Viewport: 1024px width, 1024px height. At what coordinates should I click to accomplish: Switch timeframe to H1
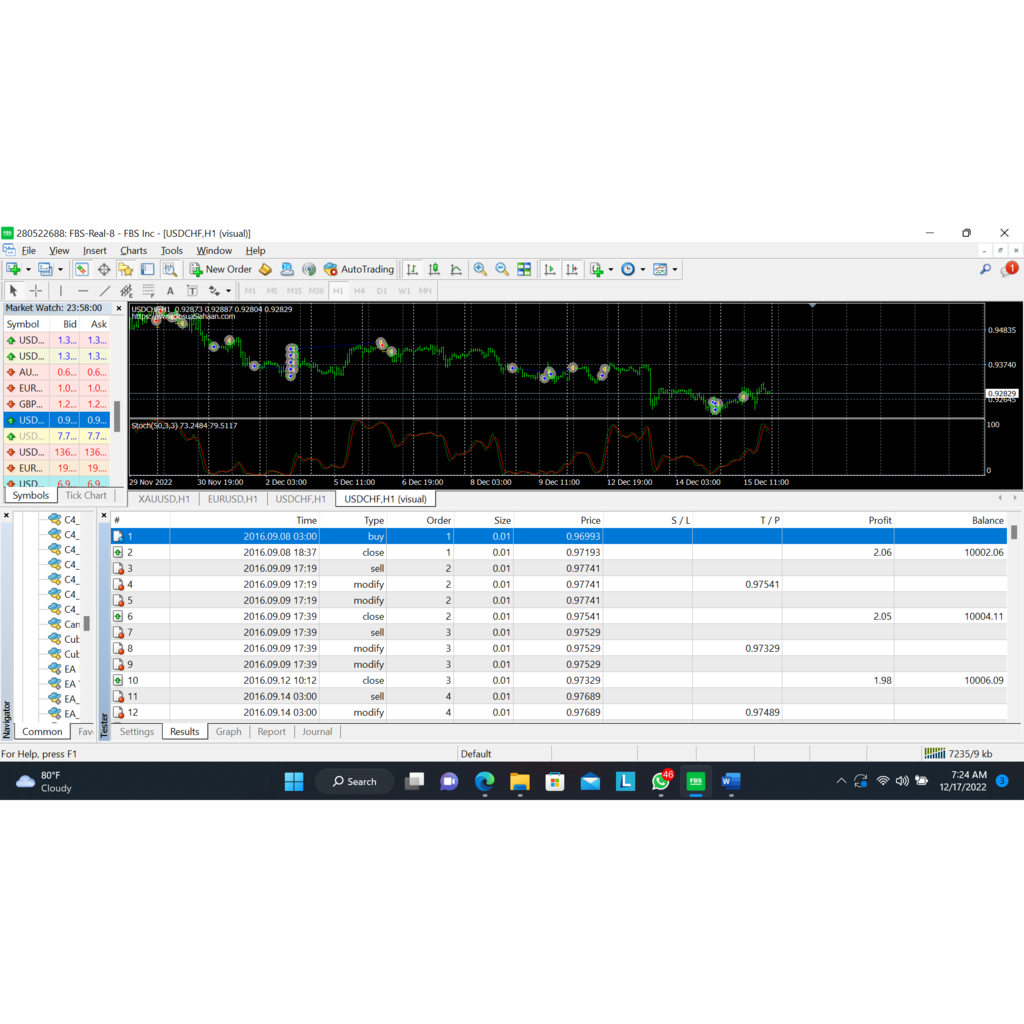(338, 291)
